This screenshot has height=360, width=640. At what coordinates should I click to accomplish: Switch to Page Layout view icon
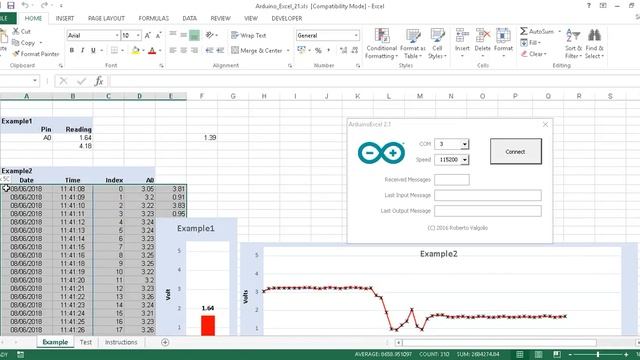click(538, 354)
